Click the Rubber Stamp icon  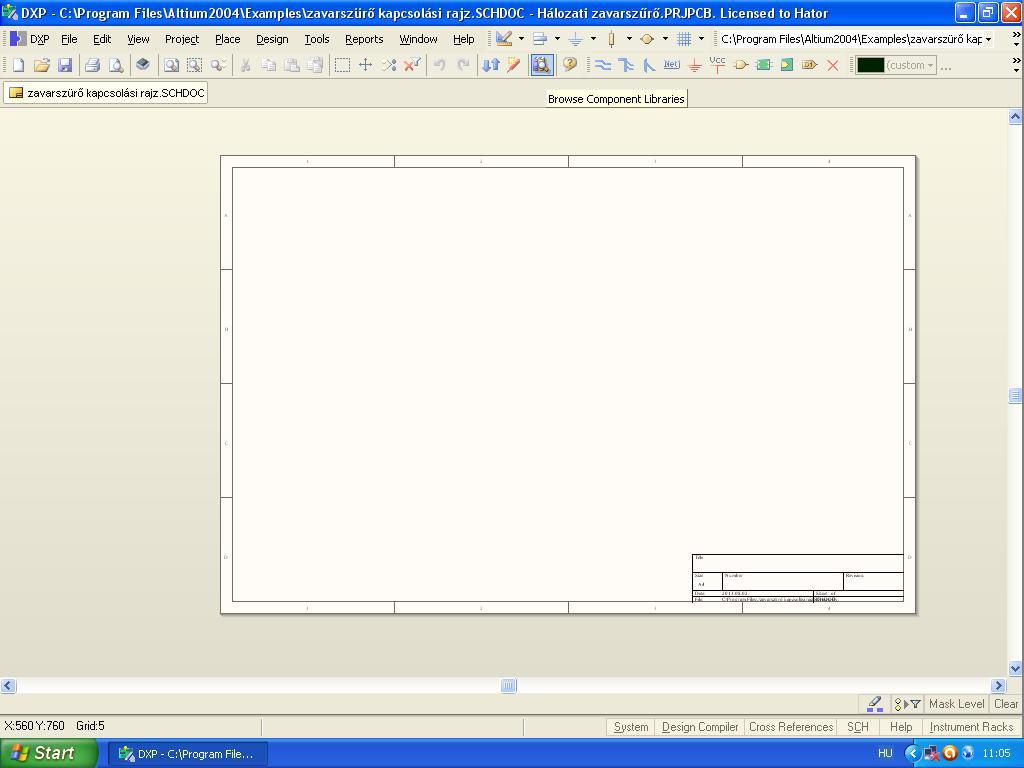(x=315, y=65)
